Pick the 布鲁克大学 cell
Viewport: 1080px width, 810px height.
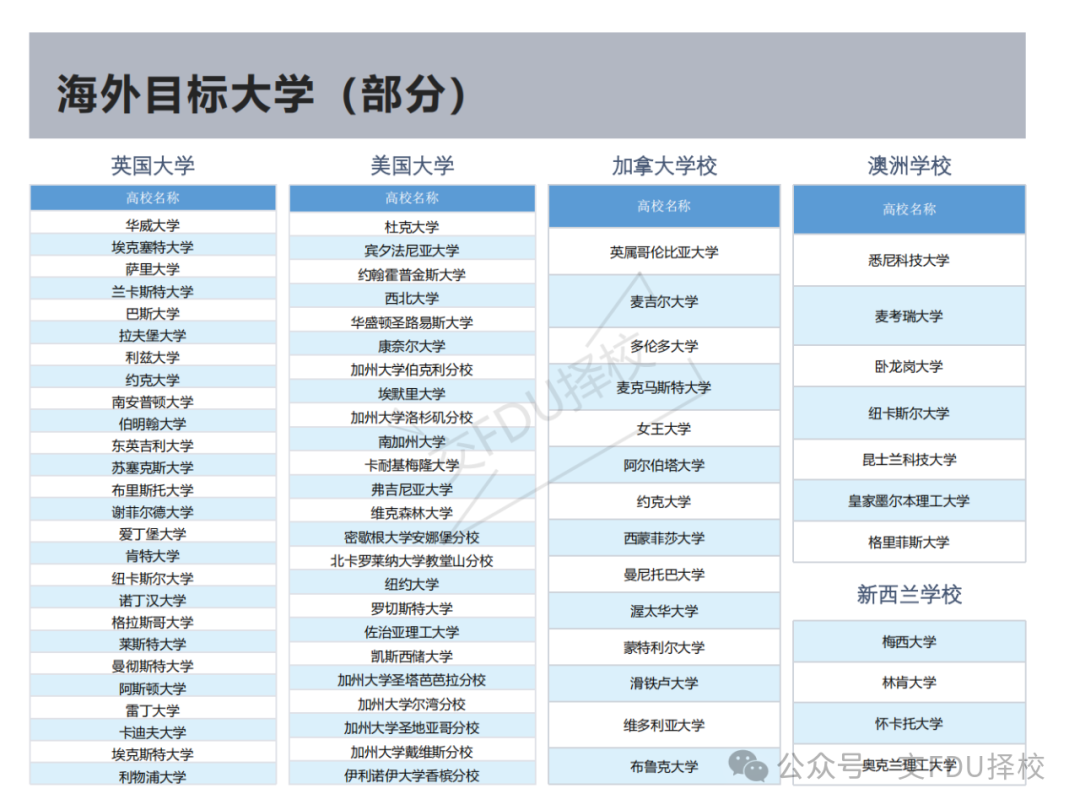(664, 766)
